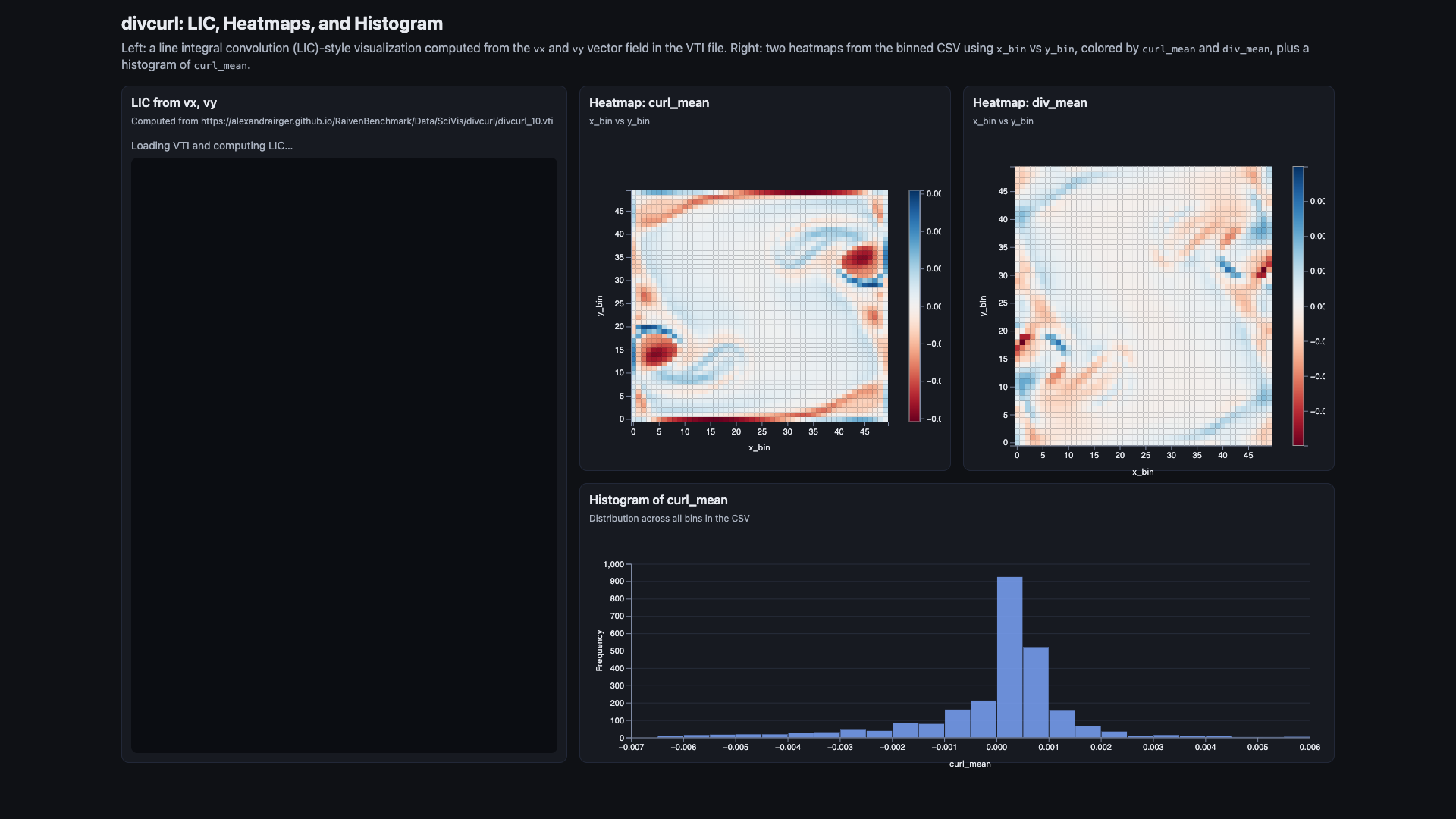The height and width of the screenshot is (819, 1456).
Task: Click the 'x_bin vs y_bin' subtitle under 'Heatmap: curl_mean'
Action: [620, 121]
